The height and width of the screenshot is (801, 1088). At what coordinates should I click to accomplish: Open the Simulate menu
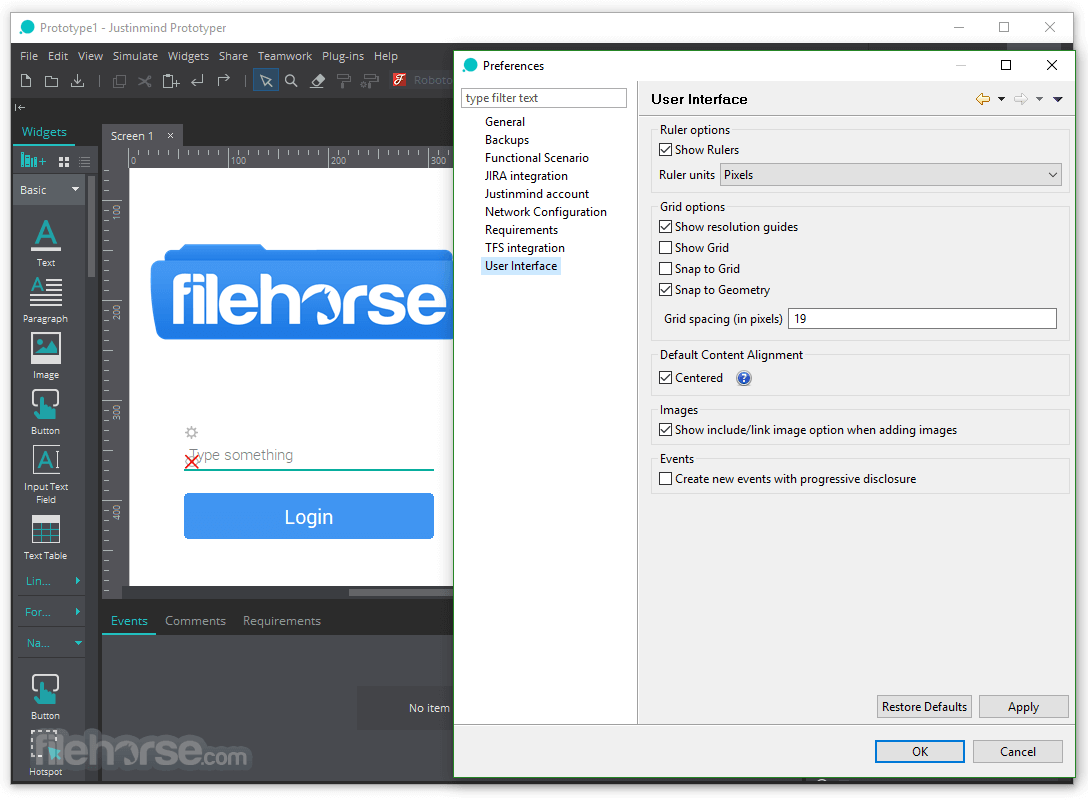(x=135, y=56)
